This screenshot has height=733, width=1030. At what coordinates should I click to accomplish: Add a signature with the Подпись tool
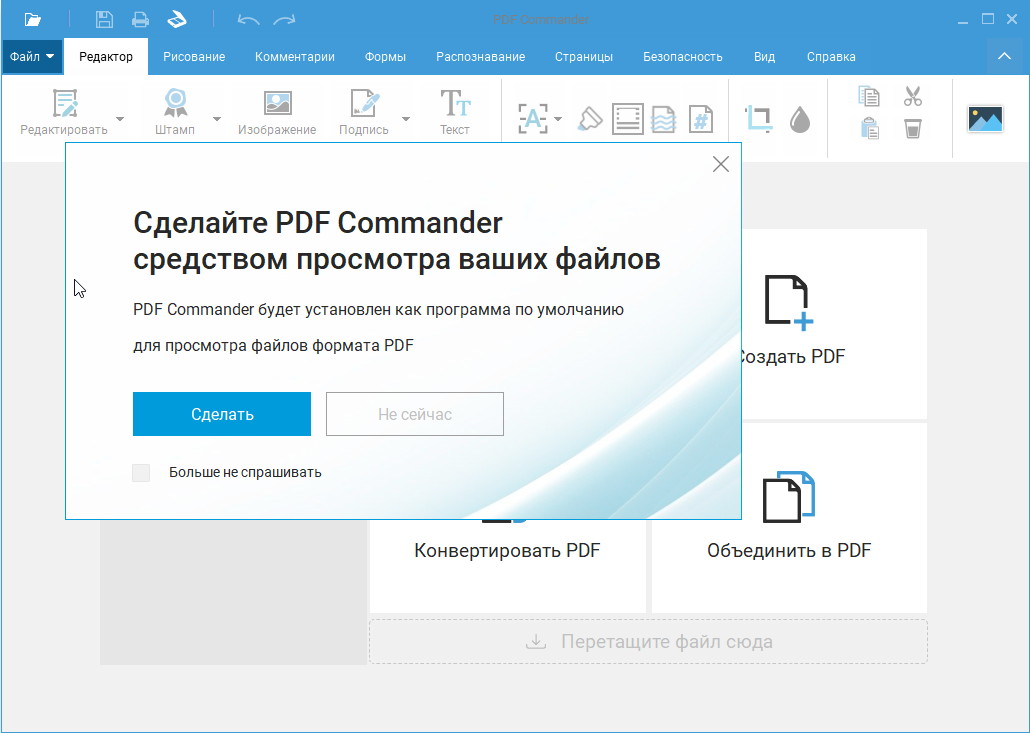click(364, 112)
